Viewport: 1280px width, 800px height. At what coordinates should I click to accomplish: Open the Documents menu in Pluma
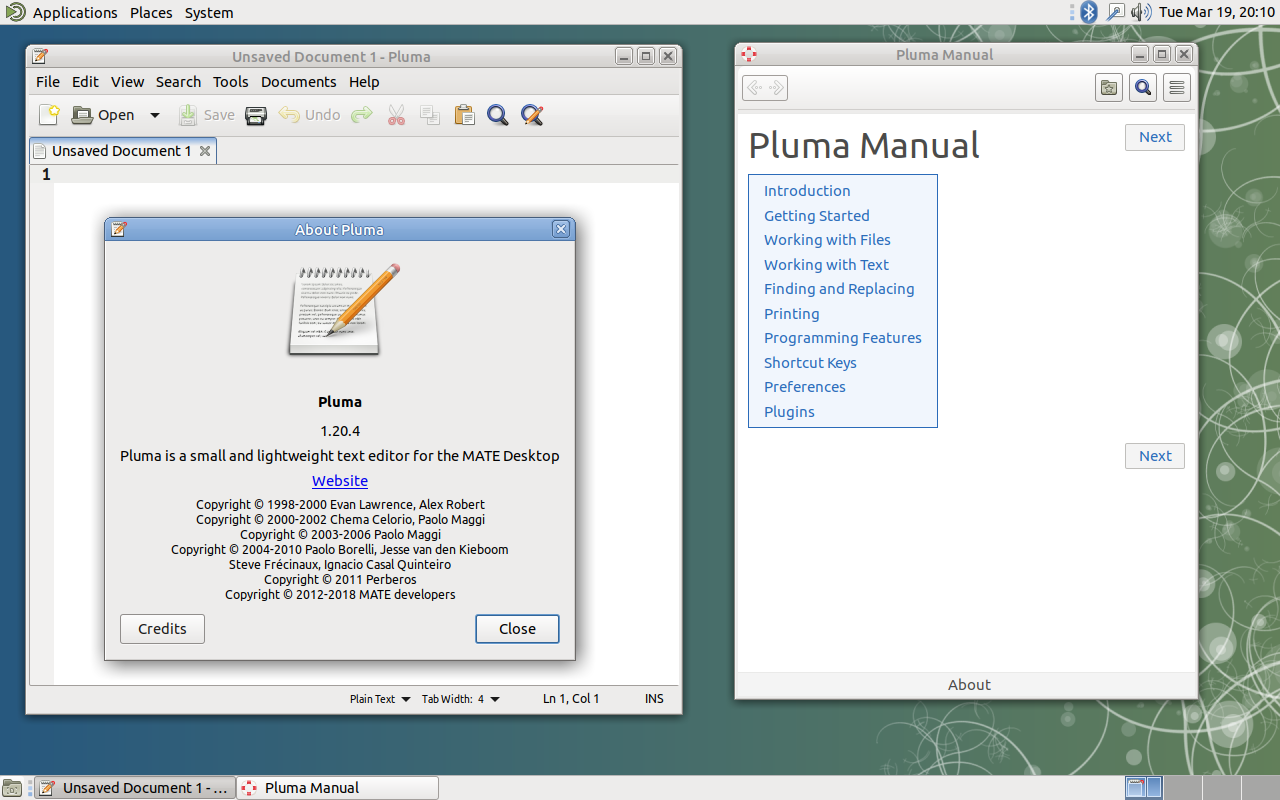(298, 82)
